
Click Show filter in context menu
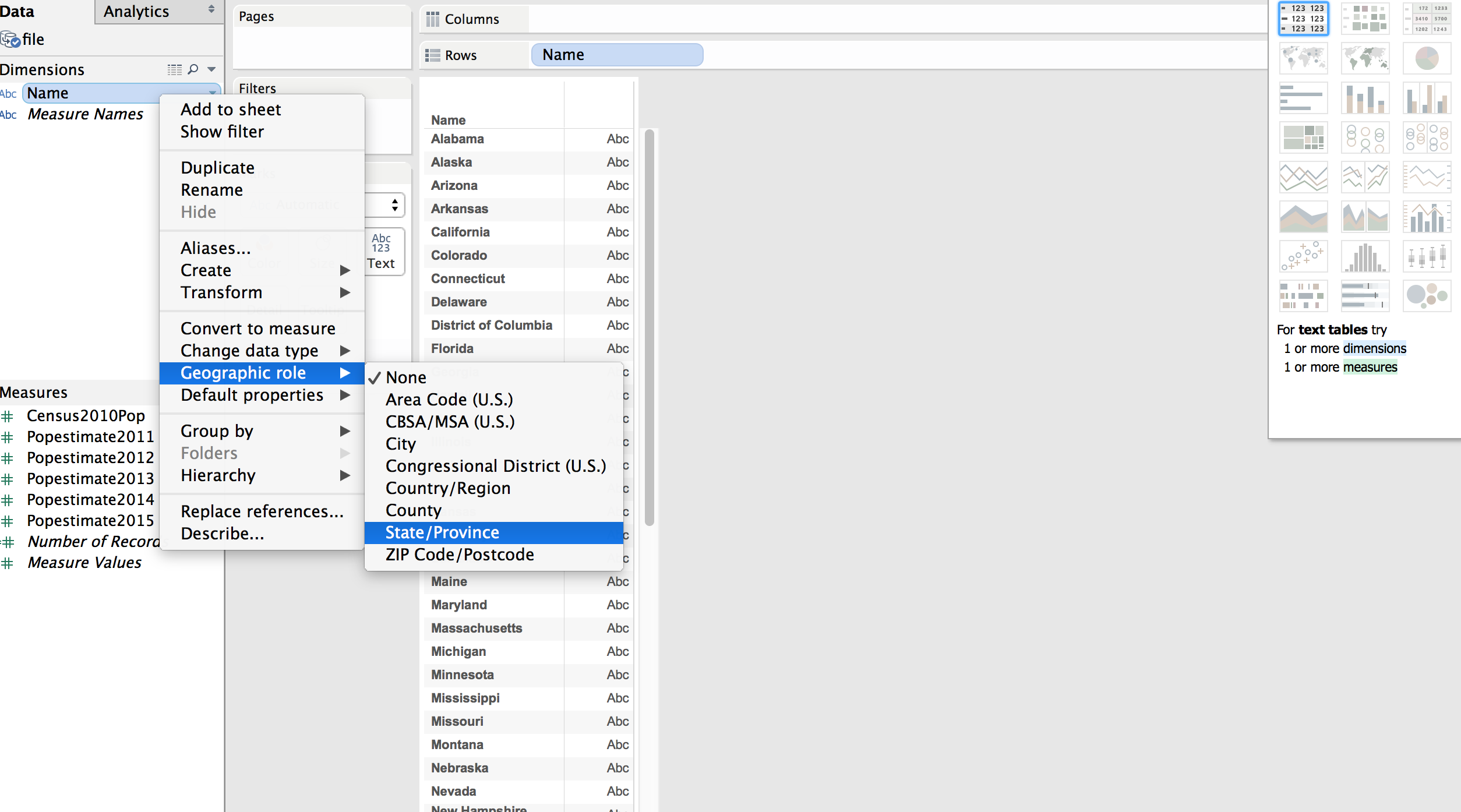pos(222,132)
